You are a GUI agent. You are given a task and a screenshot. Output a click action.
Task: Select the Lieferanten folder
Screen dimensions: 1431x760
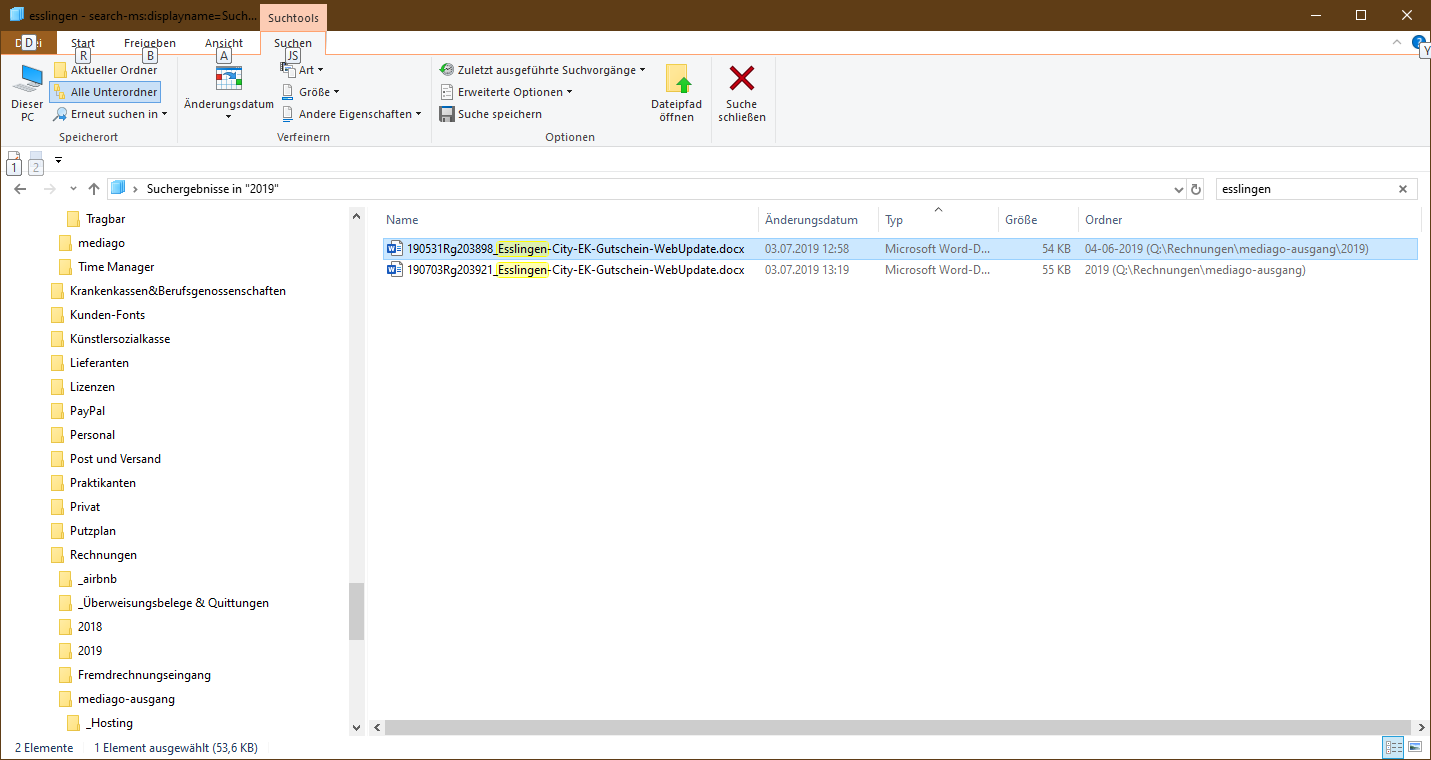[x=99, y=363]
